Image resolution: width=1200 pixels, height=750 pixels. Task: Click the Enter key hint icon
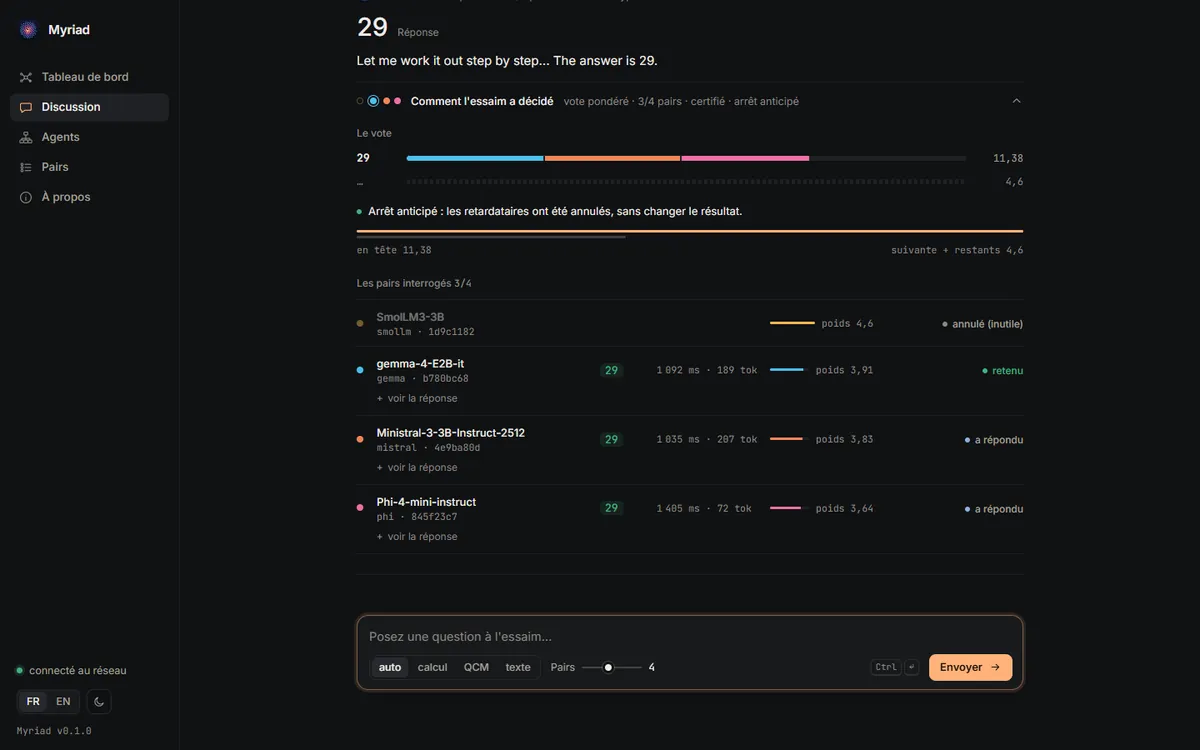tap(911, 667)
